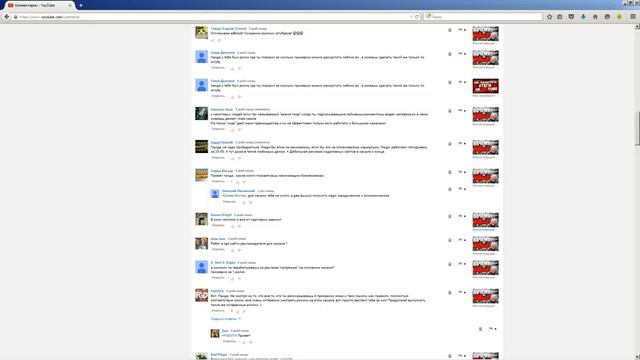Viewport: 640px width, 360px height.
Task: Open the Pocket toolbar icon
Action: click(x=571, y=17)
